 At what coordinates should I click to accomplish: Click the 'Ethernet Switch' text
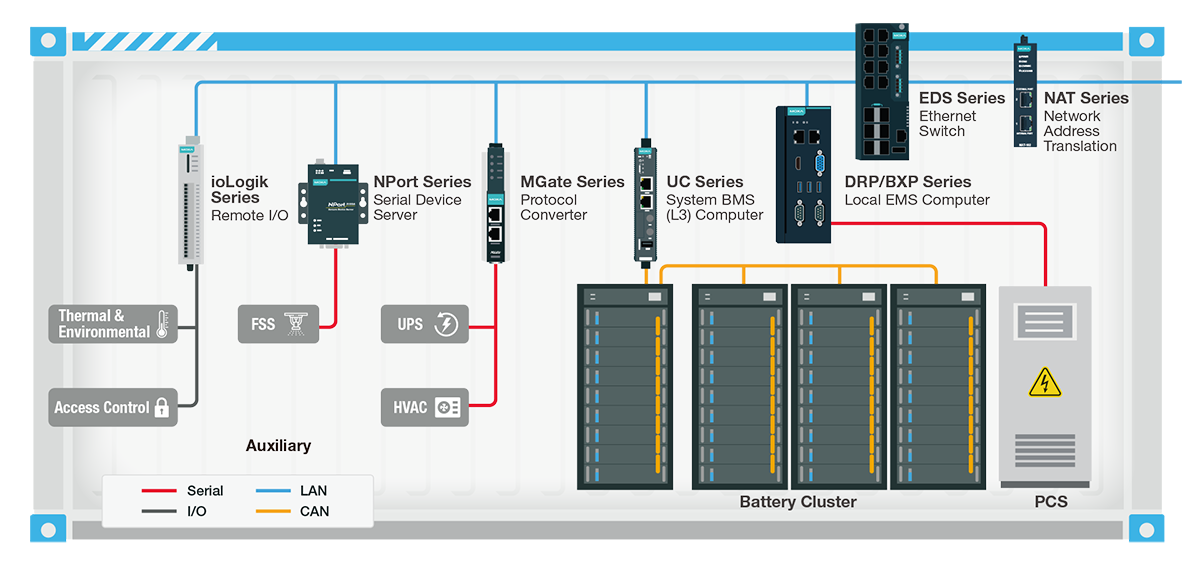(948, 123)
